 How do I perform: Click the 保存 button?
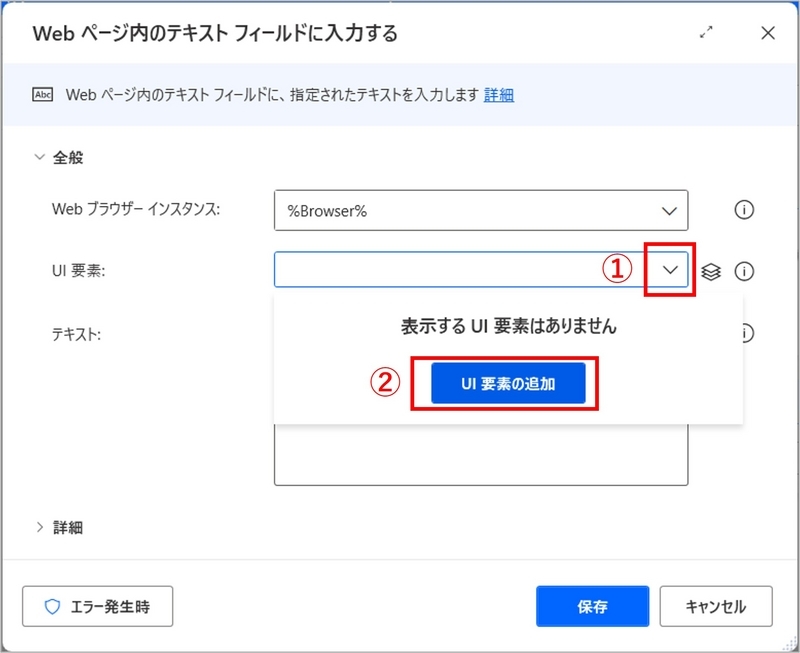(x=592, y=605)
